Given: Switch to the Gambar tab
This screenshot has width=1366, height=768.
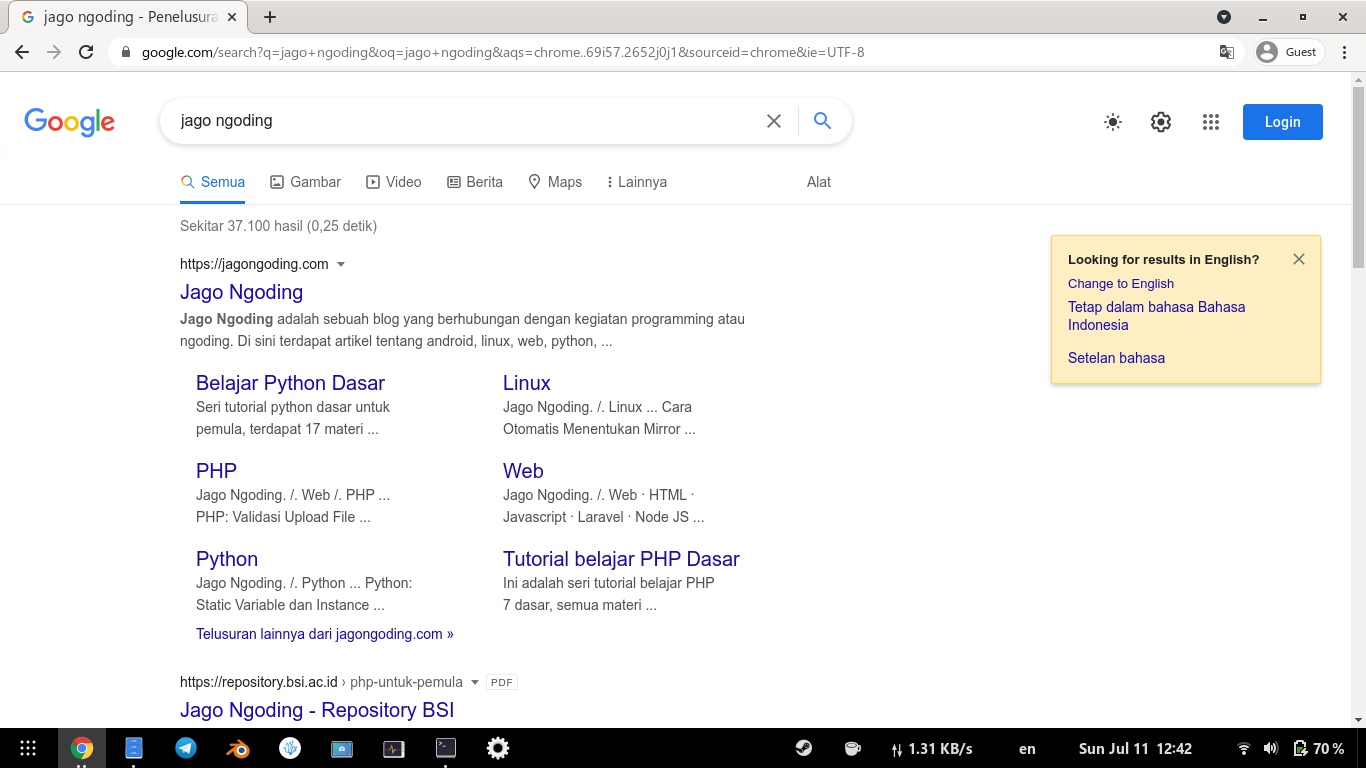Looking at the screenshot, I should pos(305,182).
